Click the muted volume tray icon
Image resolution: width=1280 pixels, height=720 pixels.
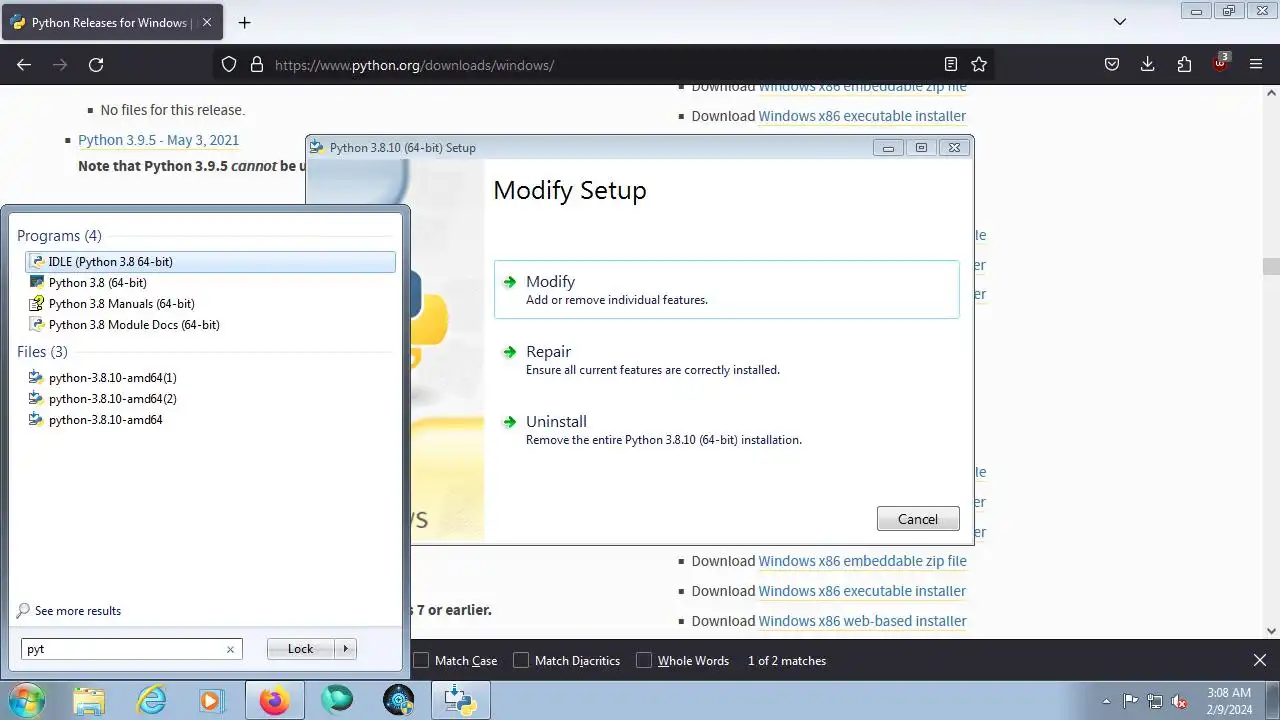[x=1180, y=701]
